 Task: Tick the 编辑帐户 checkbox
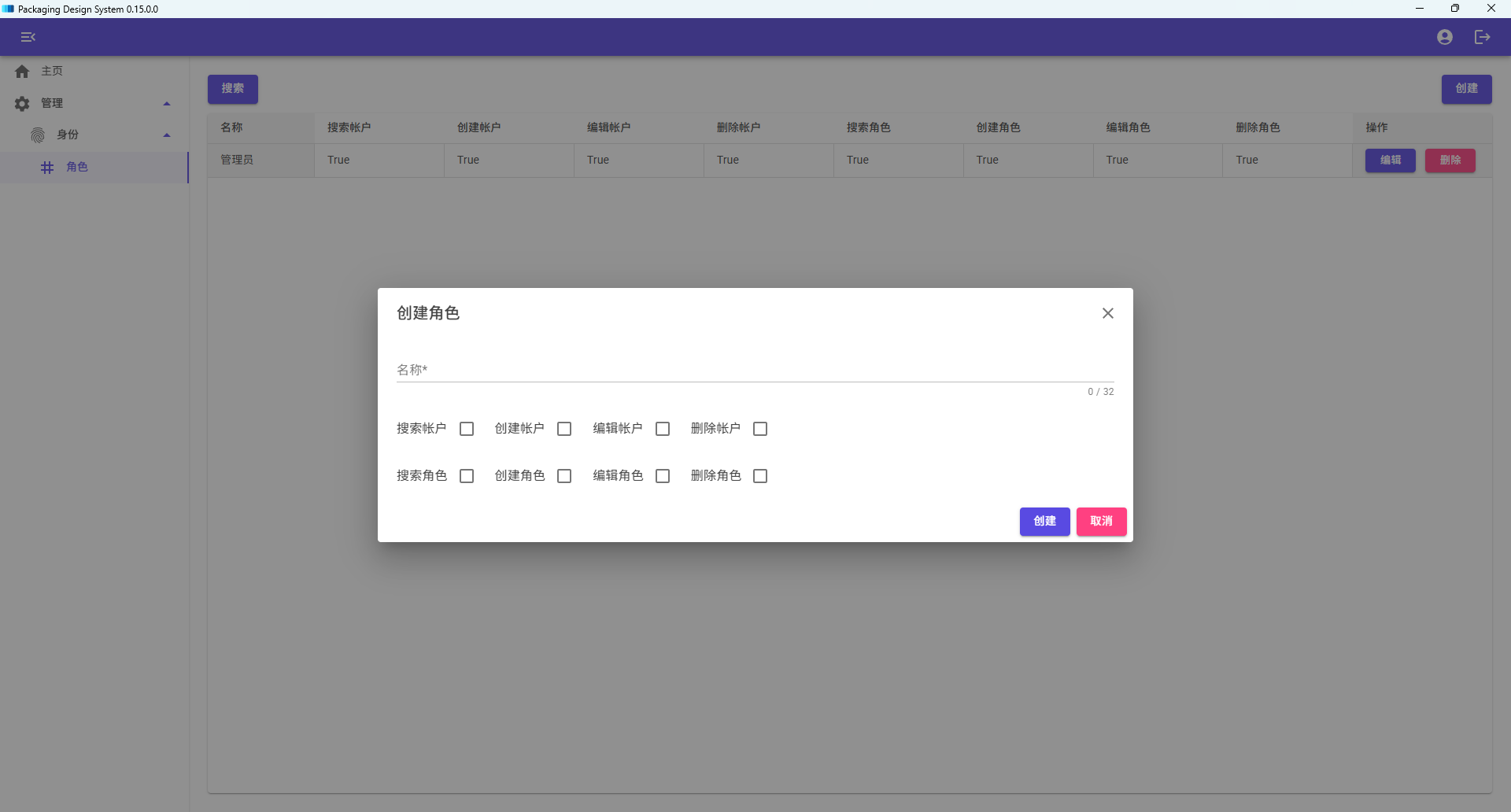(663, 429)
